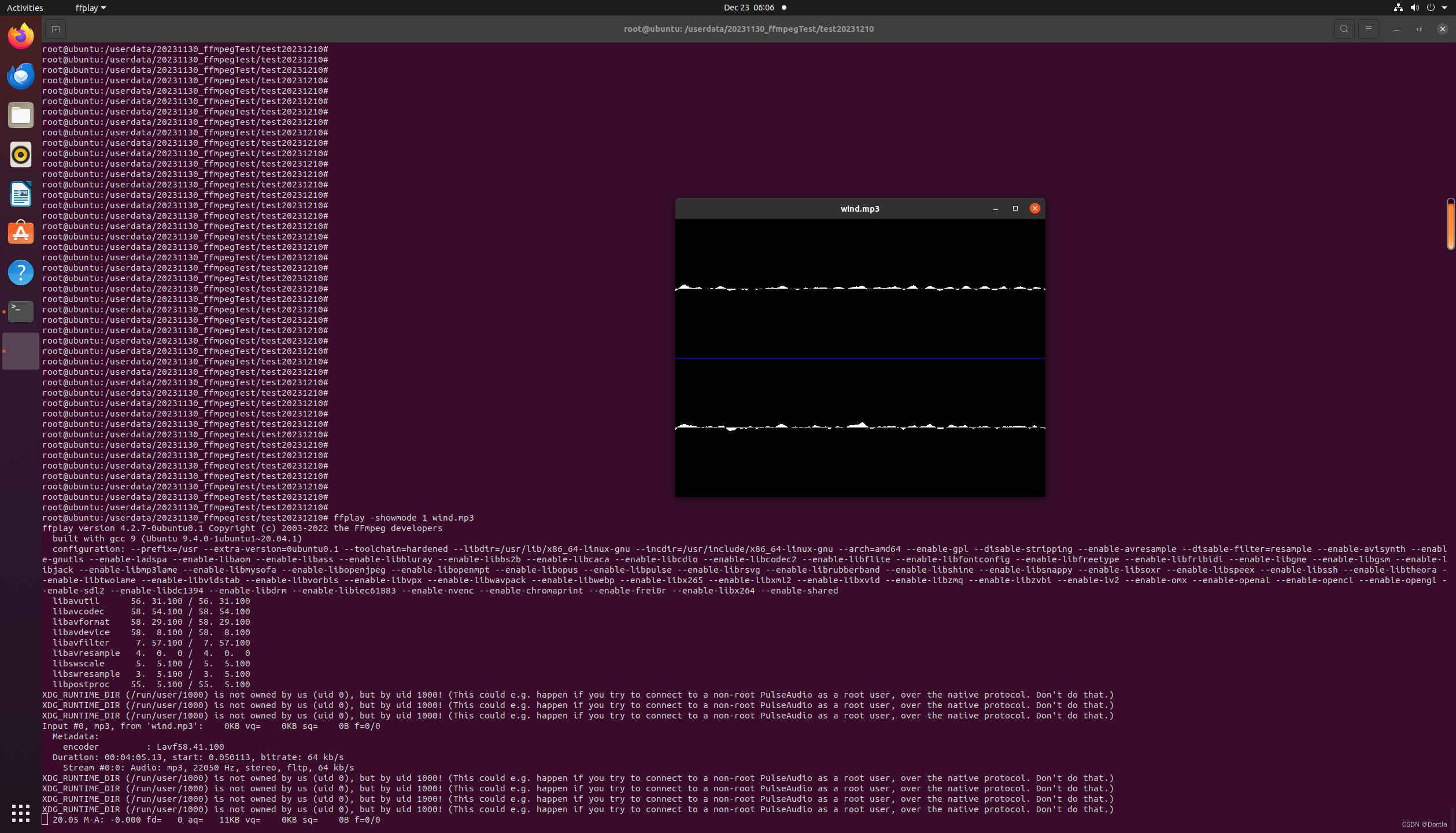Click the 'Metadata:' line in terminal

[x=76, y=736]
